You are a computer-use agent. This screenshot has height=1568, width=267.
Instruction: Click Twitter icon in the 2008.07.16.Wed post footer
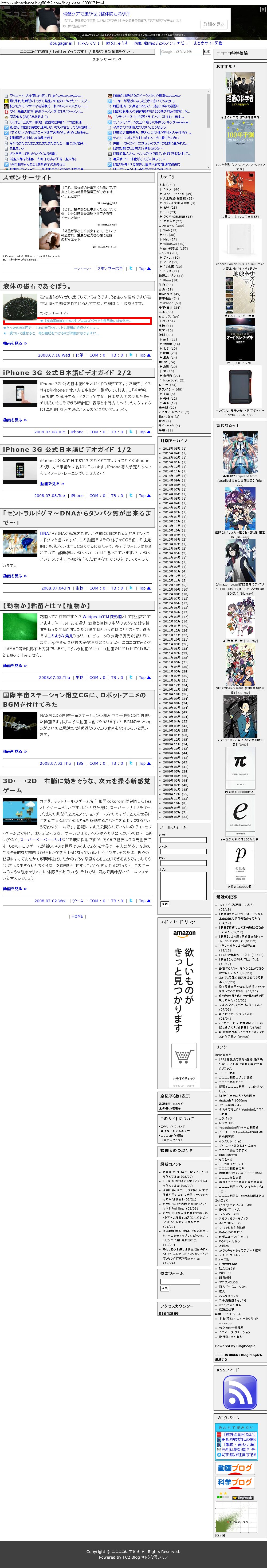(x=131, y=355)
